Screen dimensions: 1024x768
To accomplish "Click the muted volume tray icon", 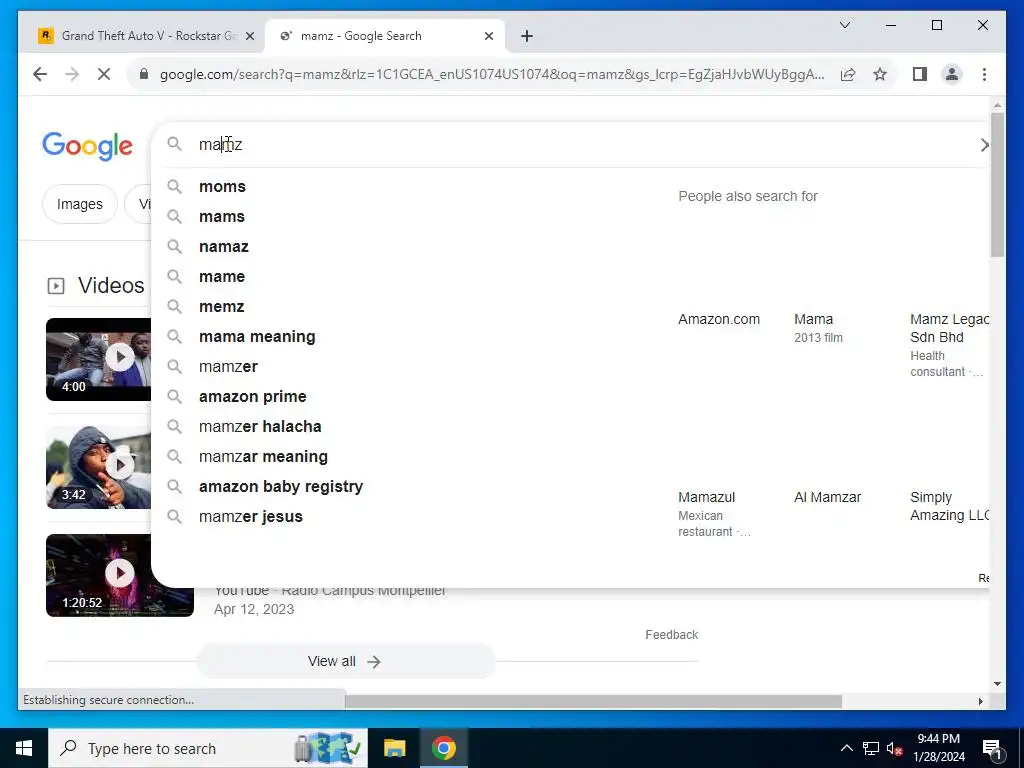I will coord(893,748).
